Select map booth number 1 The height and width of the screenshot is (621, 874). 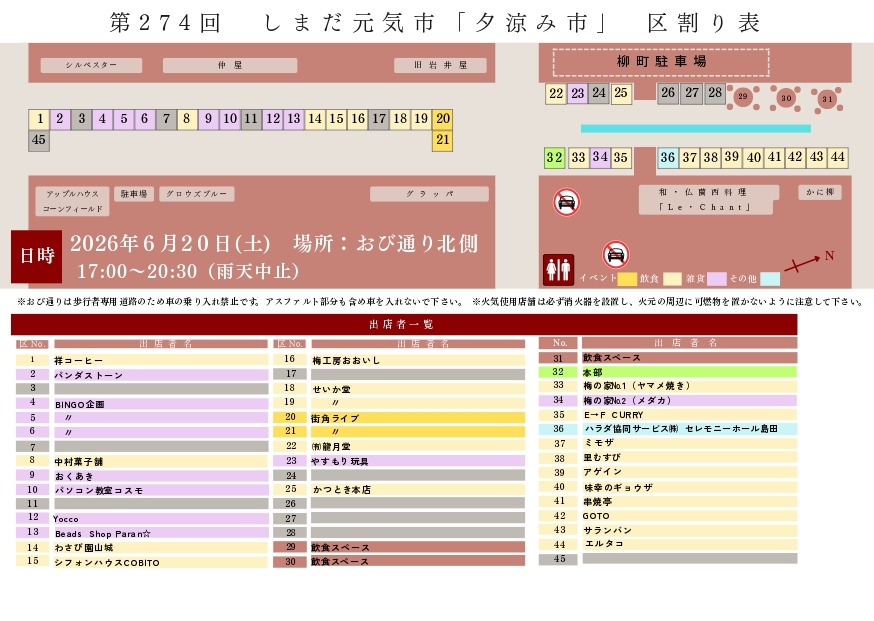click(x=39, y=119)
